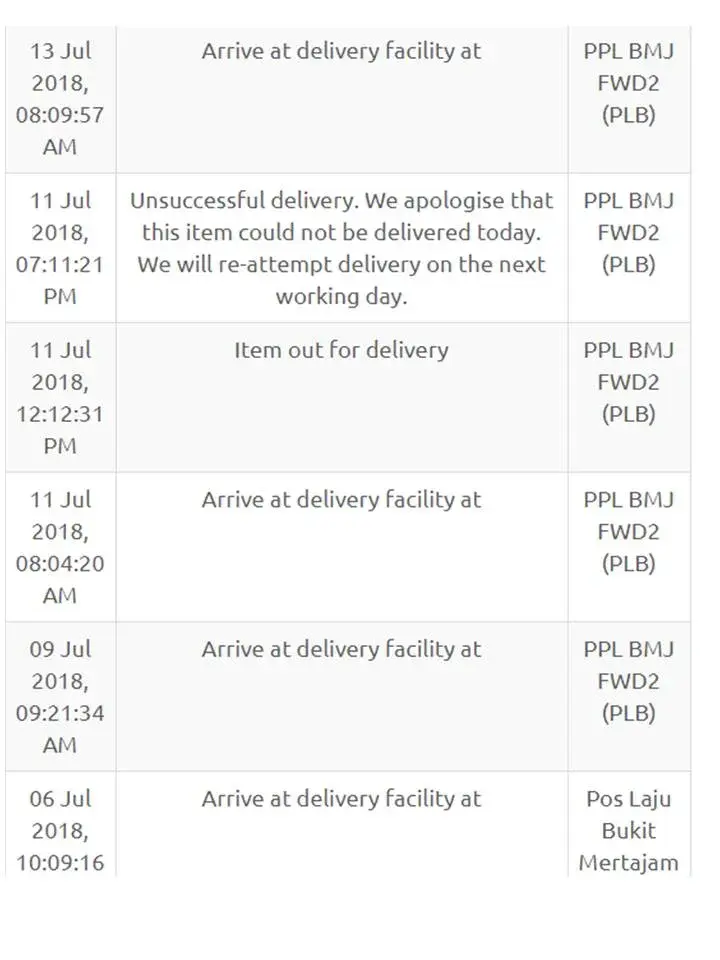
Task: Click the 11 Jul 2018, 12:12:31 PM timestamp
Action: [x=60, y=398]
